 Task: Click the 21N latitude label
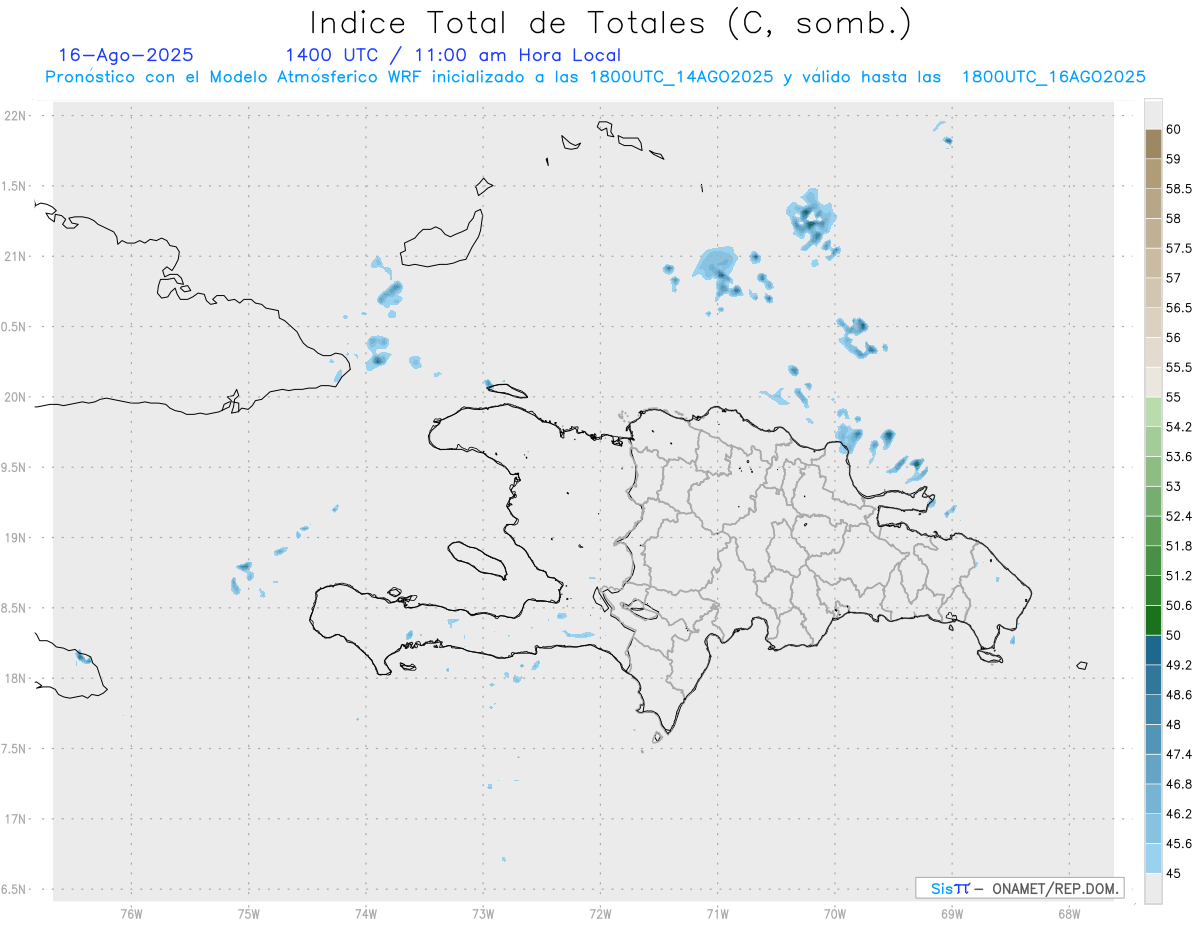coord(14,257)
